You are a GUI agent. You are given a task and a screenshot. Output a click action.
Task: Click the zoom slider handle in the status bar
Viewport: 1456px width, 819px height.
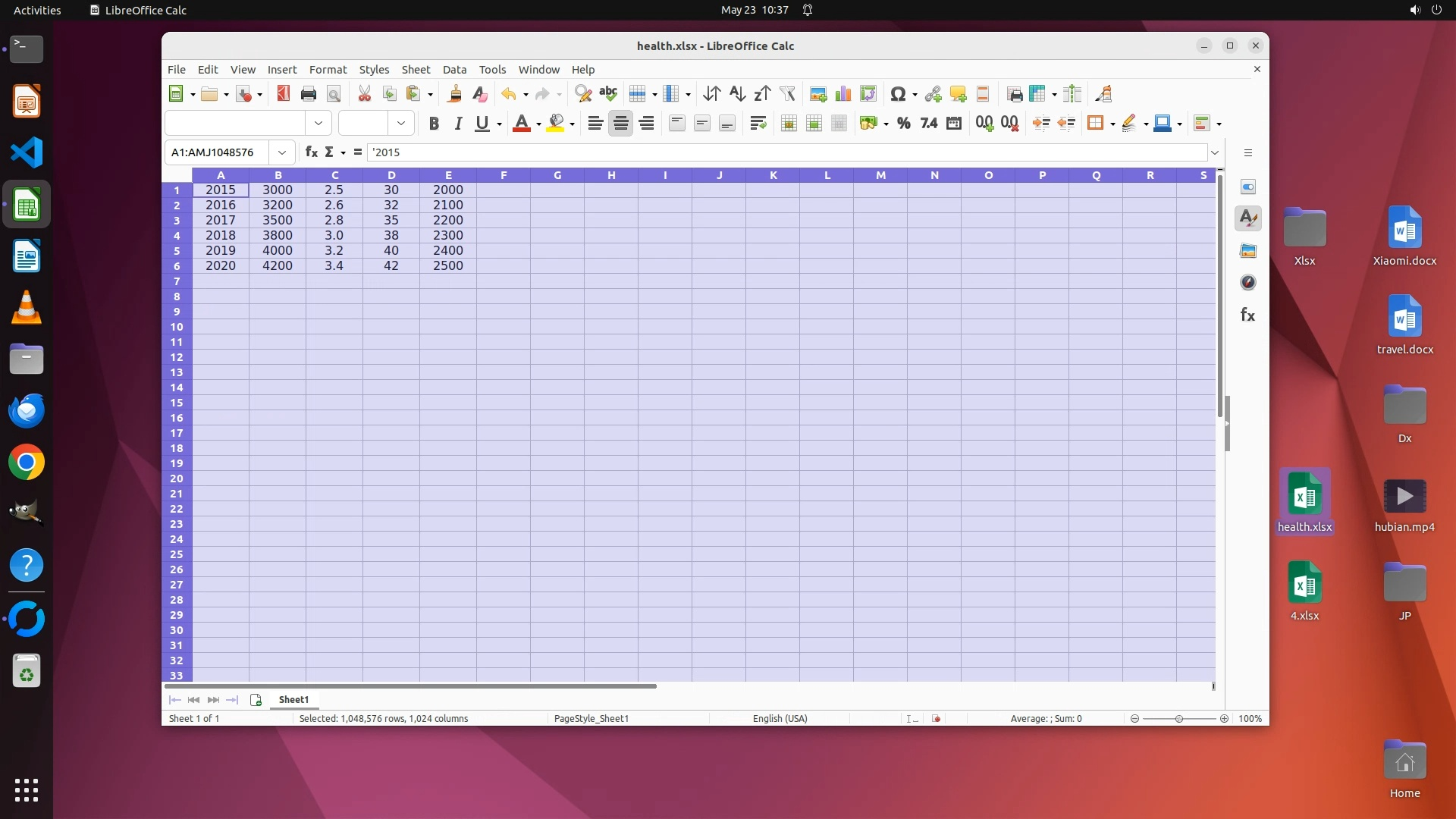pyautogui.click(x=1179, y=719)
